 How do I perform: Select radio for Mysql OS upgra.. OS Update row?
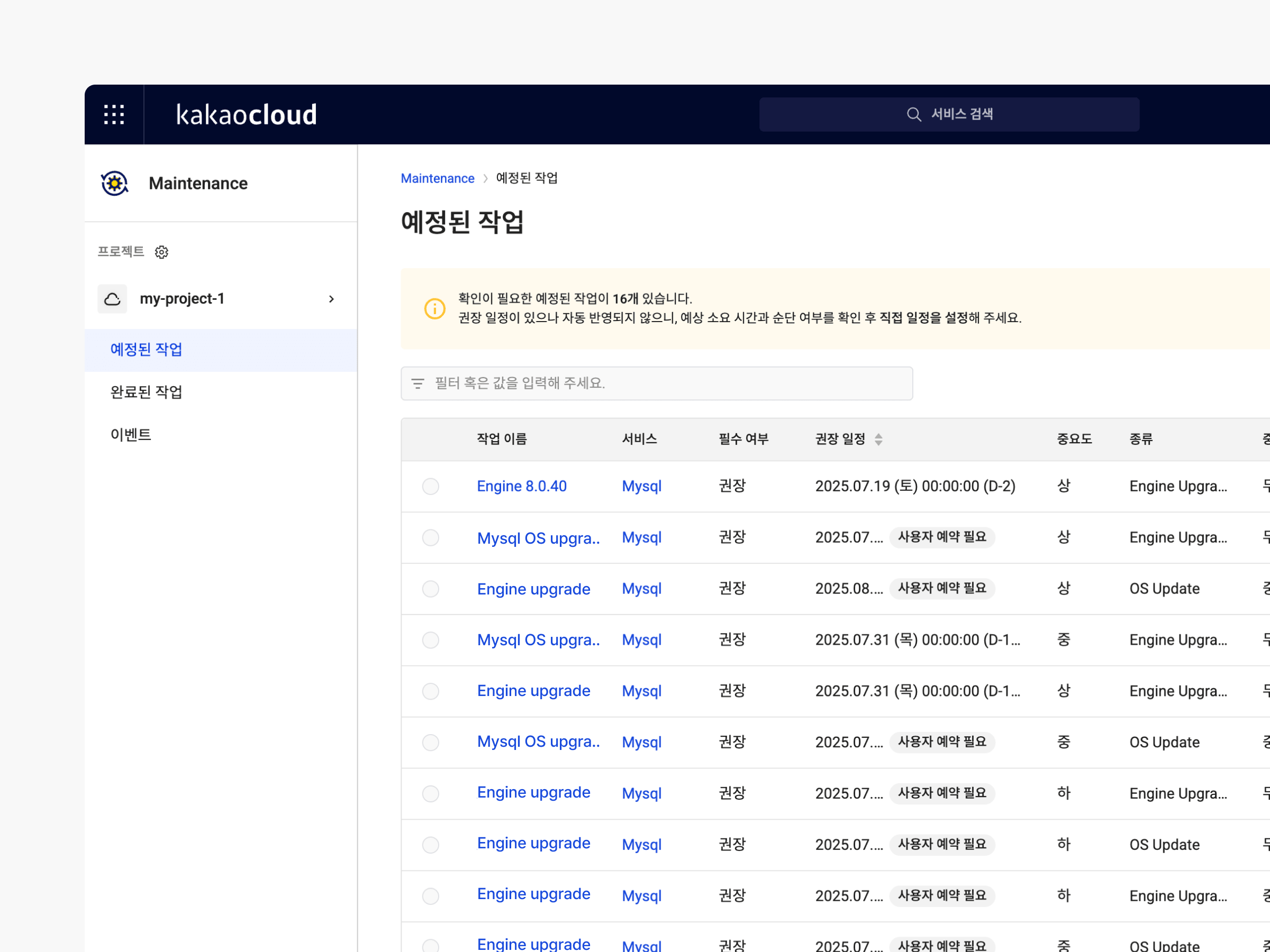tap(431, 743)
